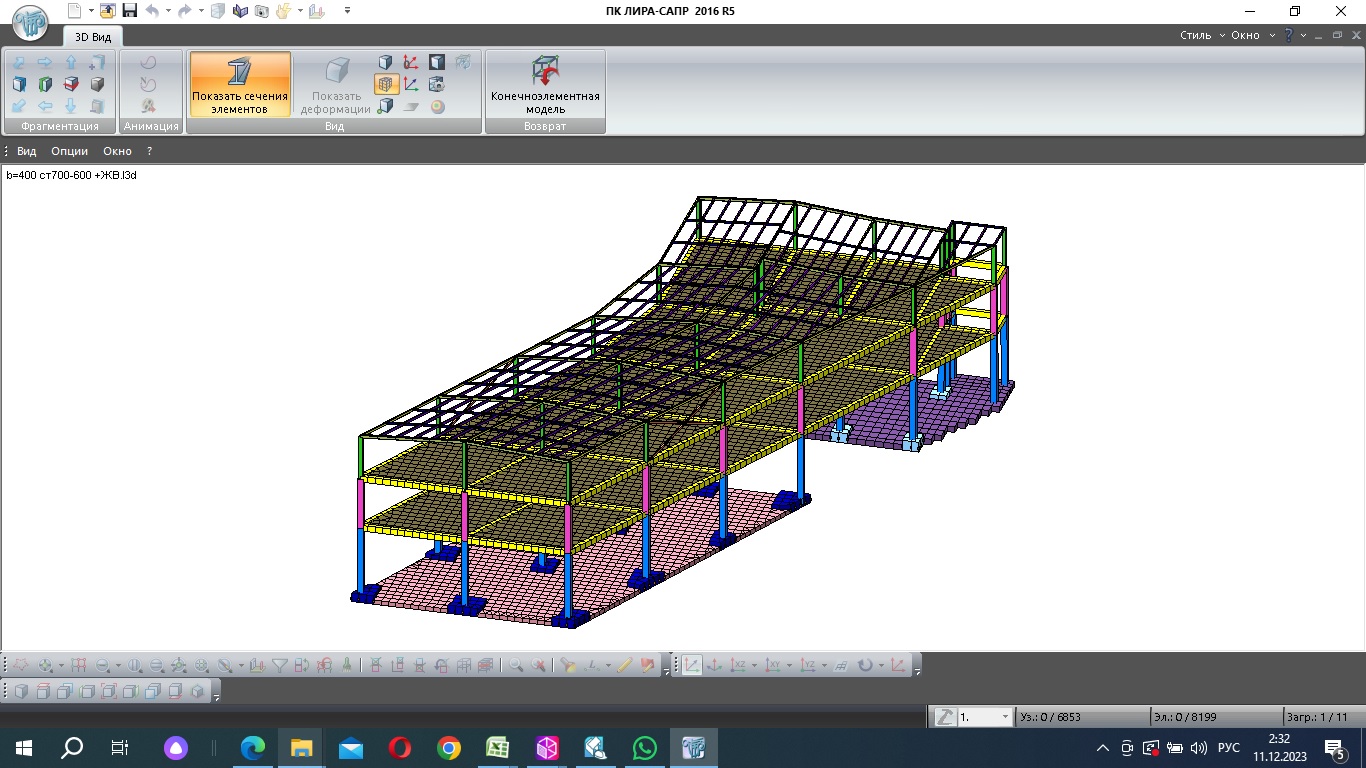Open the Опции menu

pyautogui.click(x=70, y=151)
